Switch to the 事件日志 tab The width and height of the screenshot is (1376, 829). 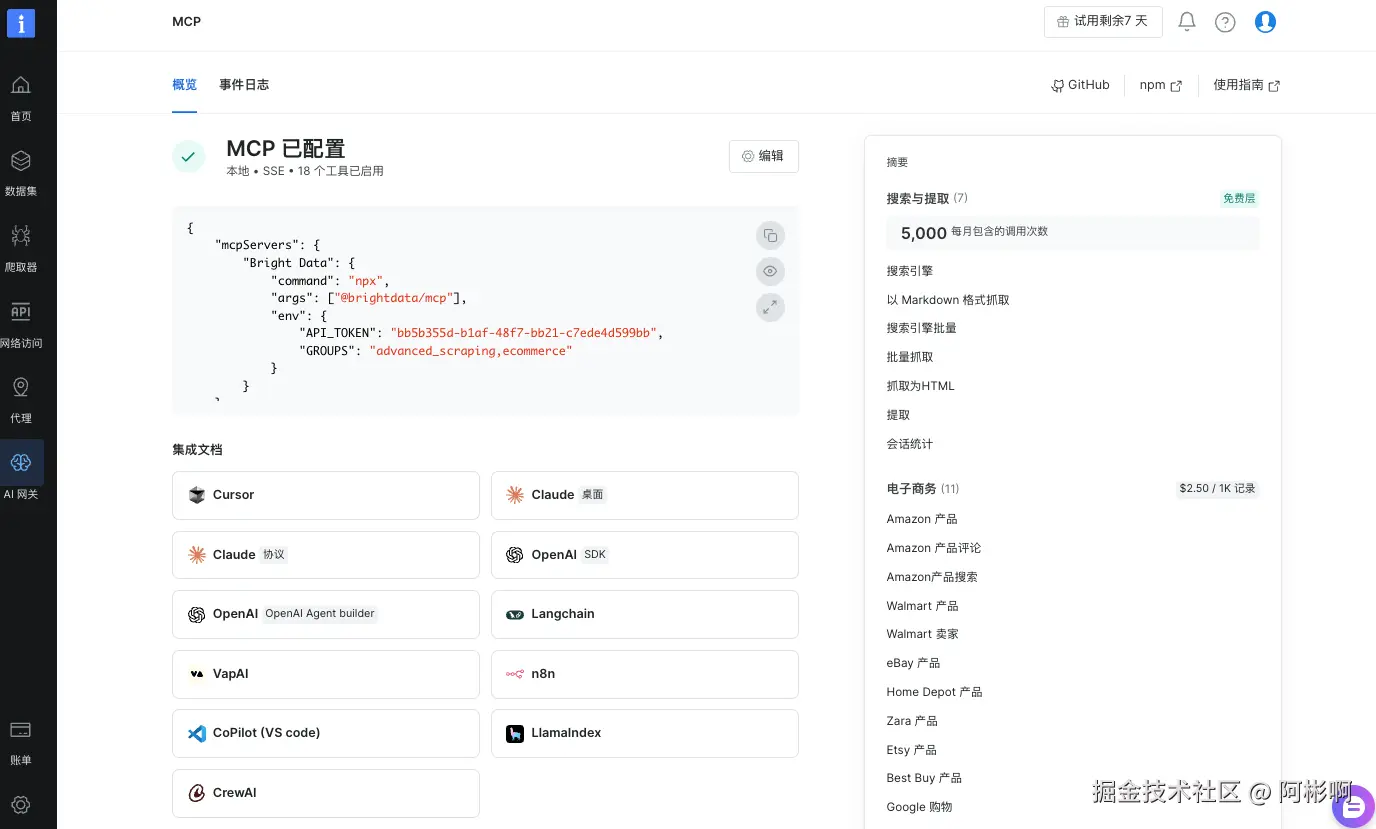tap(244, 85)
